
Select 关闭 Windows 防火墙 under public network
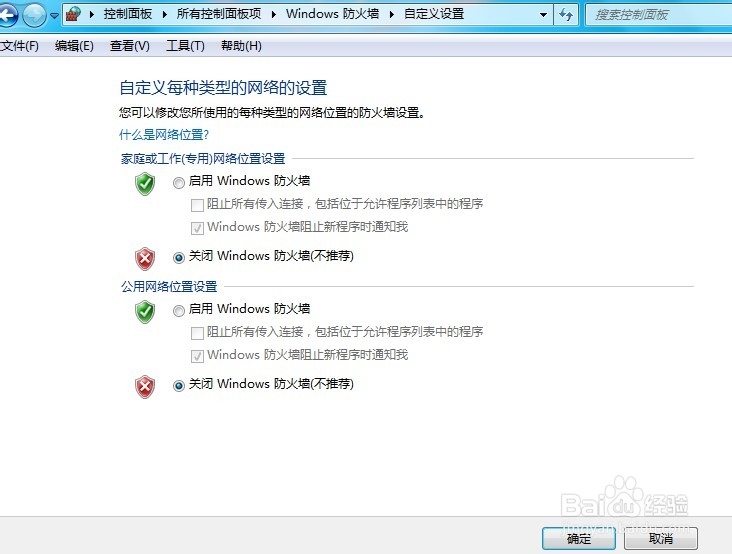(179, 386)
